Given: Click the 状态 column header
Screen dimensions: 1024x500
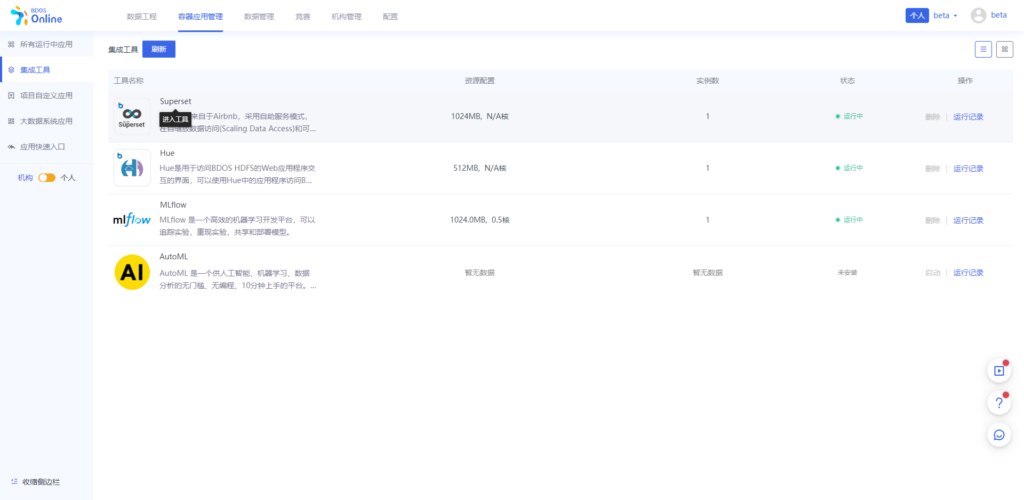Looking at the screenshot, I should tap(847, 80).
